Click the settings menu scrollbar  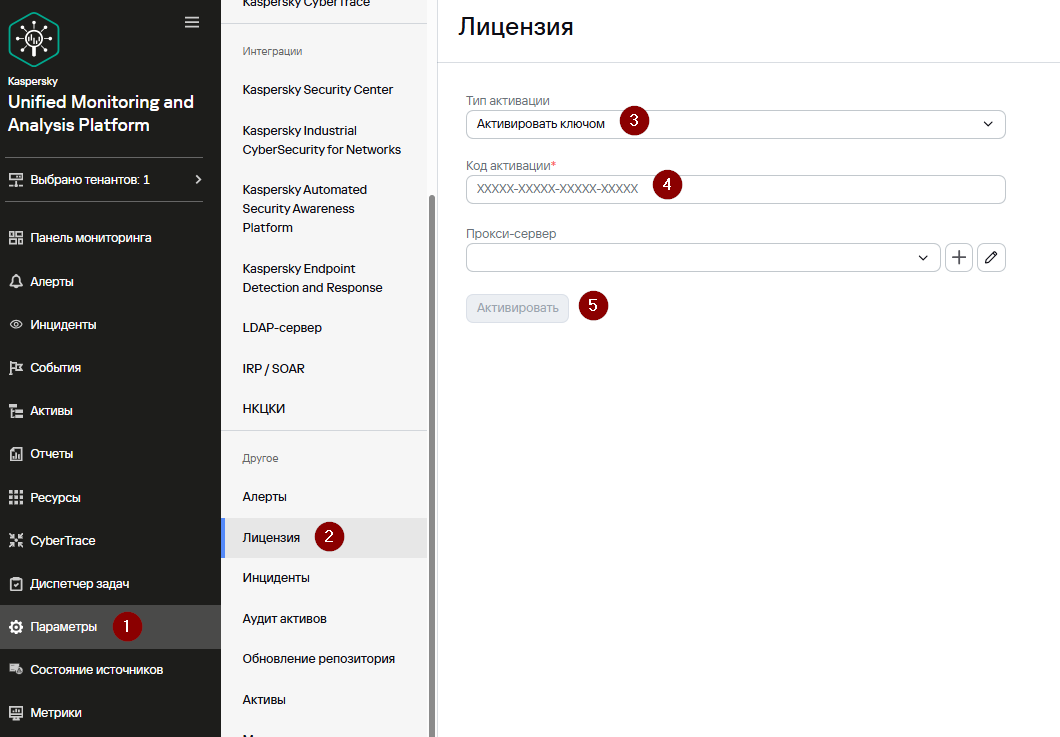coord(432,466)
